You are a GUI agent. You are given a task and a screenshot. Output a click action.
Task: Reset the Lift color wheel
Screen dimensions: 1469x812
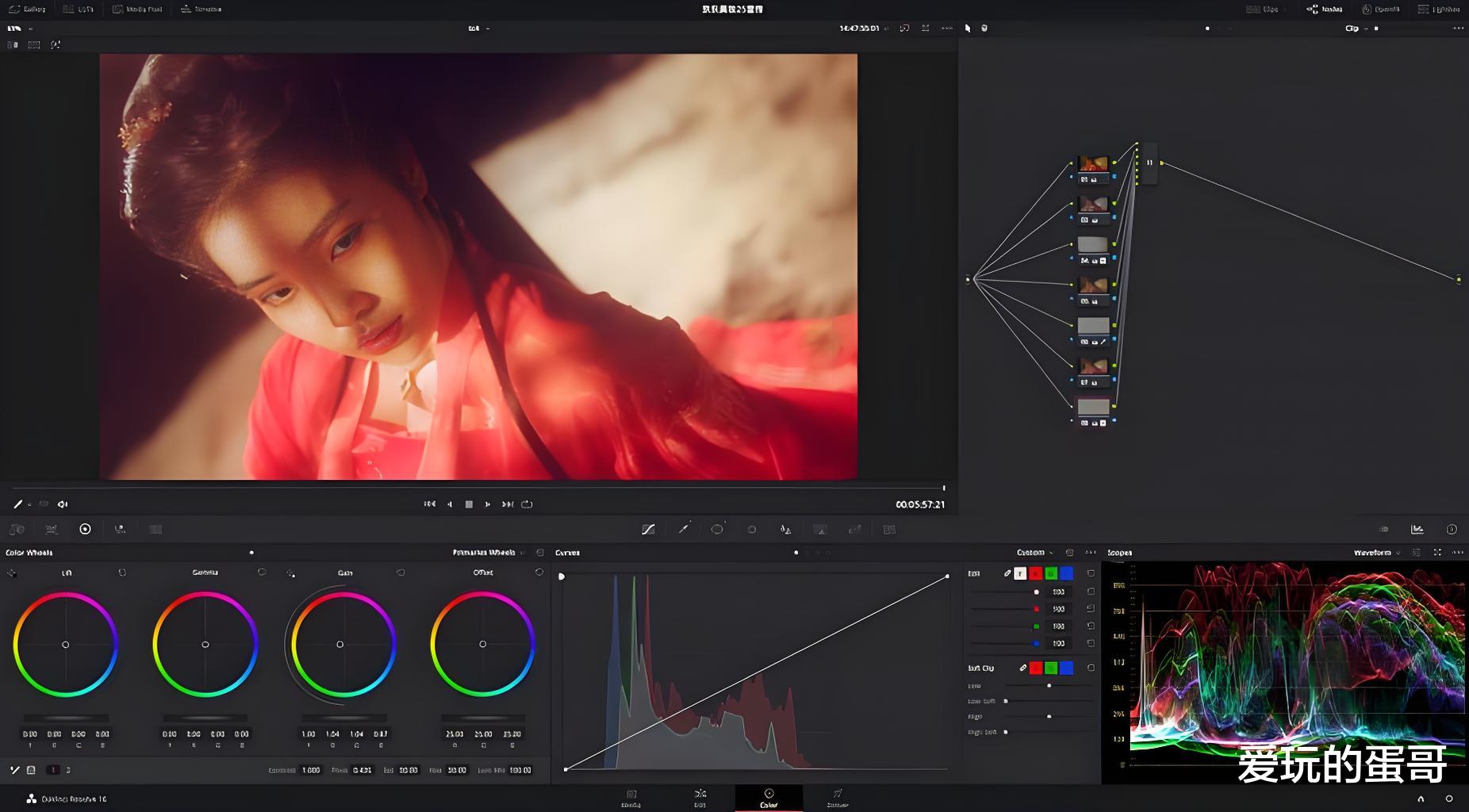click(x=122, y=572)
